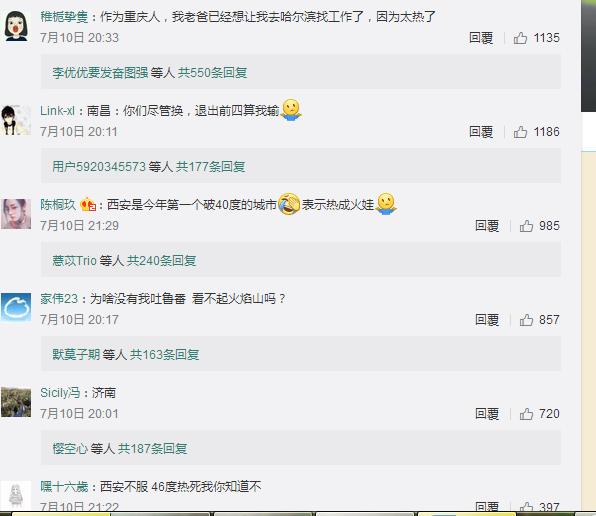Open 家伟23's cloud avatar
This screenshot has height=516, width=596.
[x=16, y=307]
